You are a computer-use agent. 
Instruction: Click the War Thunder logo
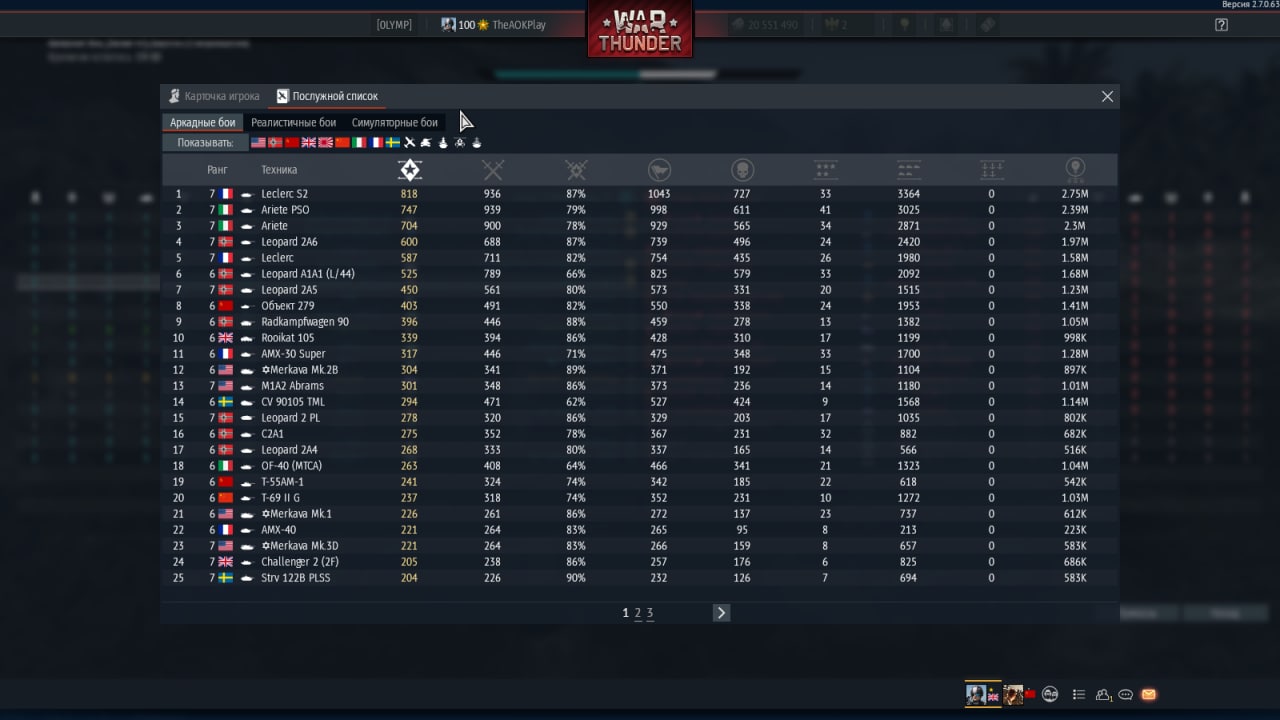[640, 30]
